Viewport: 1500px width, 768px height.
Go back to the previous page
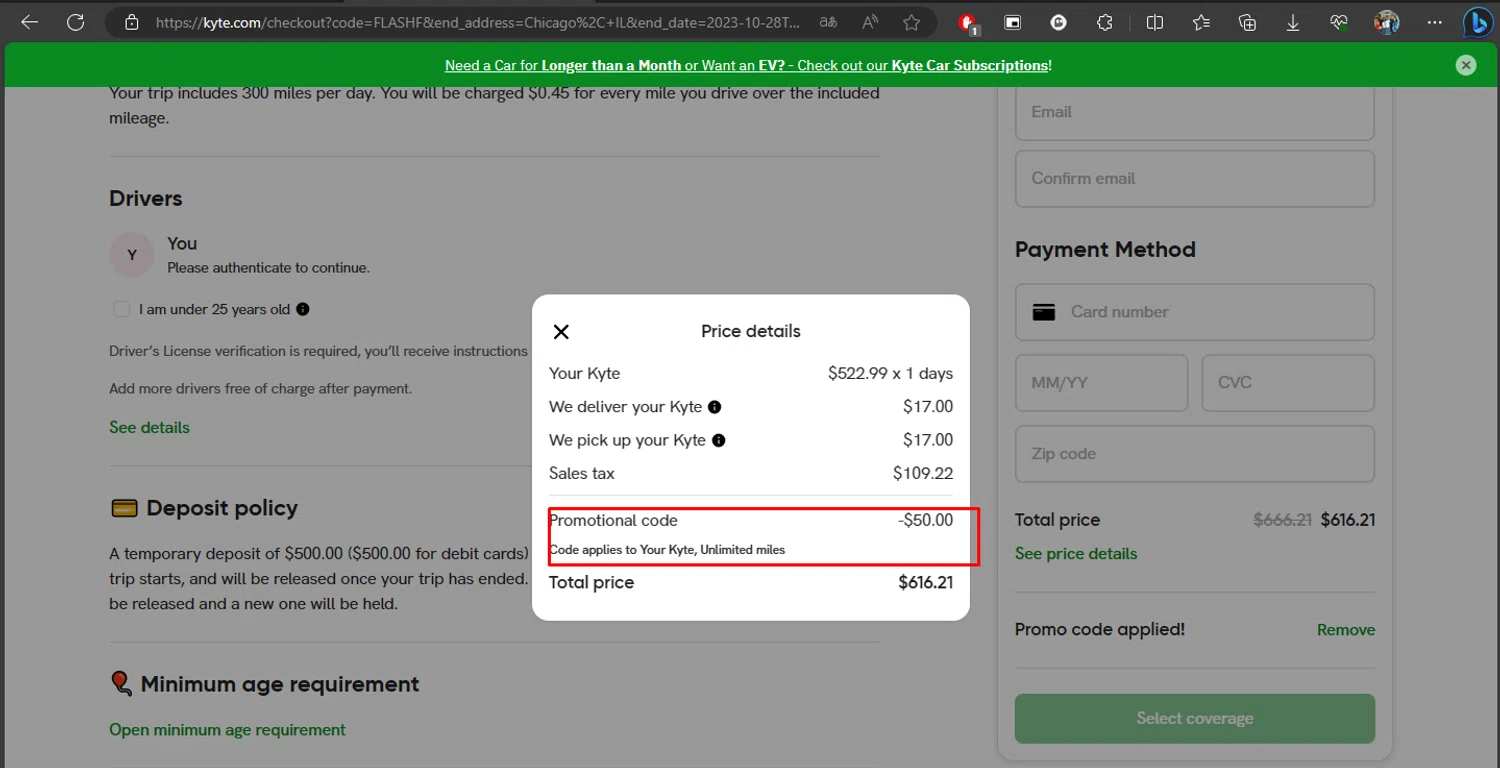coord(29,22)
